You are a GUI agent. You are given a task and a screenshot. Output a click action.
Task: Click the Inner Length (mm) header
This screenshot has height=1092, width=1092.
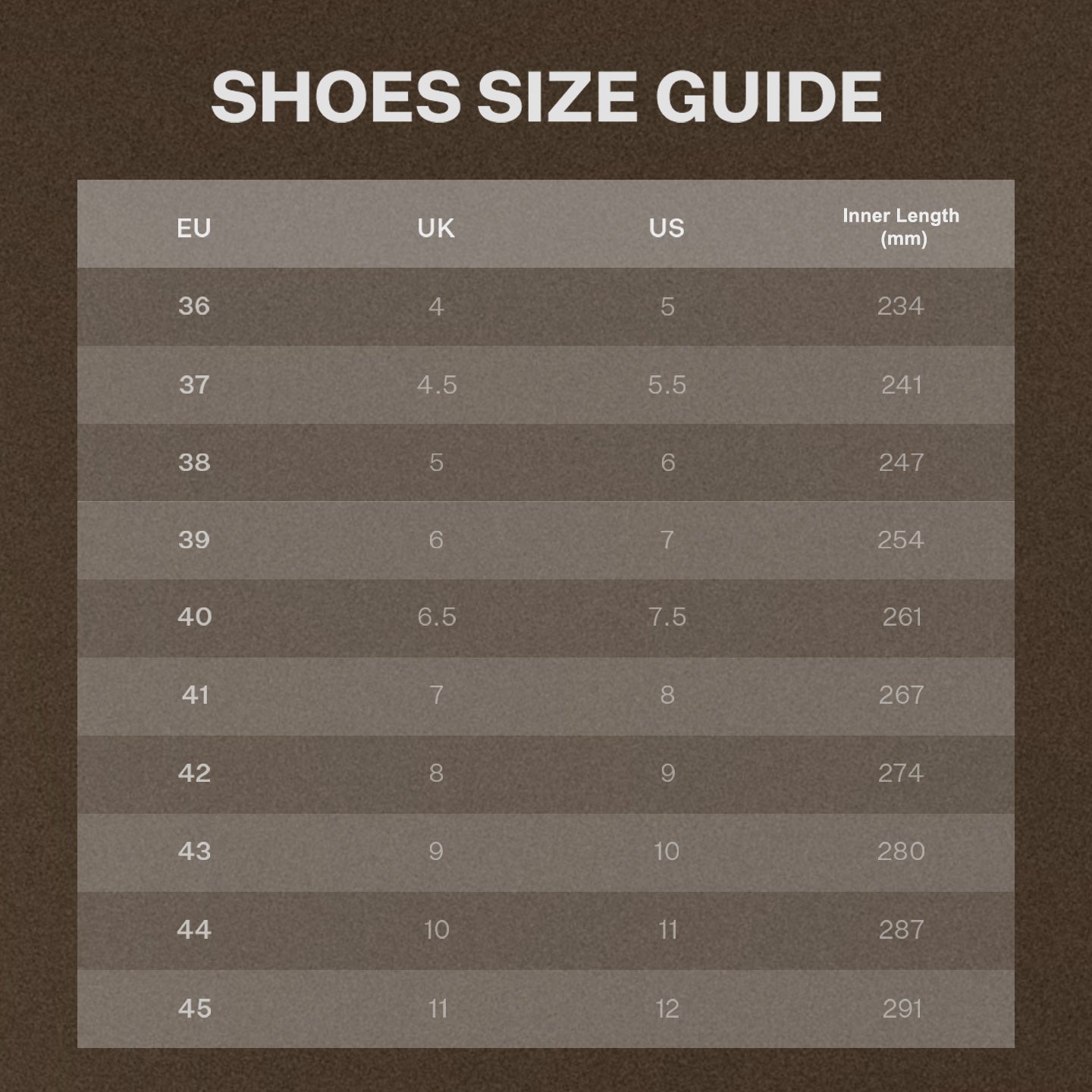pos(901,227)
